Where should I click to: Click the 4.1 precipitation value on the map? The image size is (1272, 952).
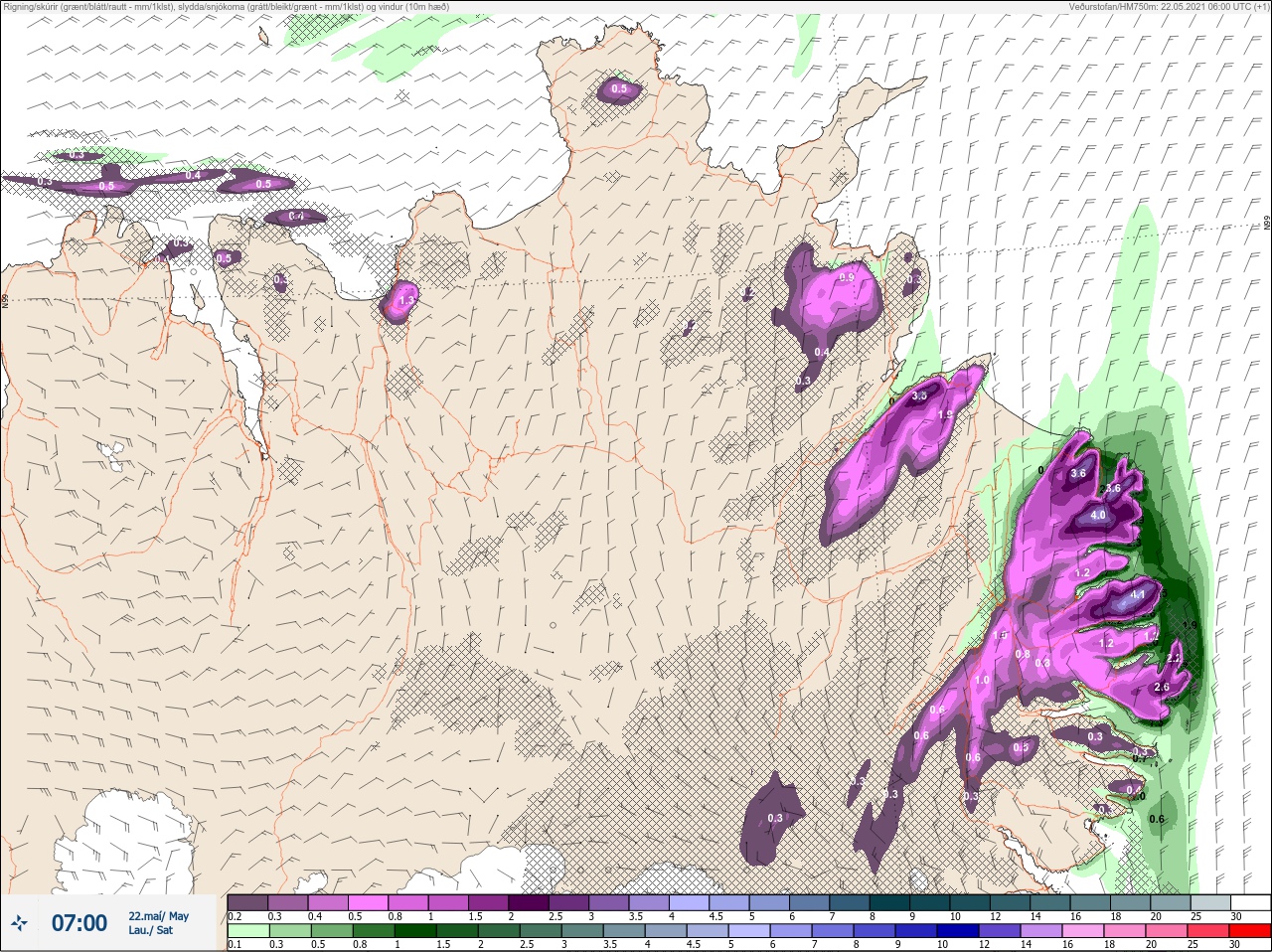[x=1139, y=595]
